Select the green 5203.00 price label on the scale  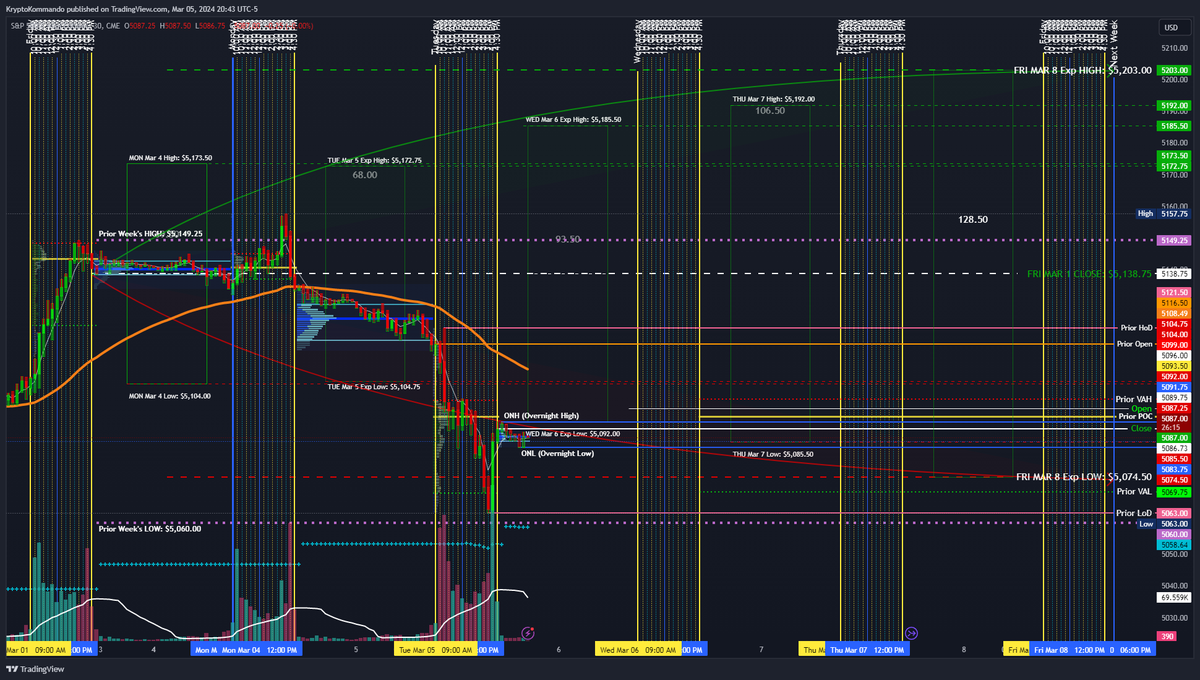[1173, 70]
